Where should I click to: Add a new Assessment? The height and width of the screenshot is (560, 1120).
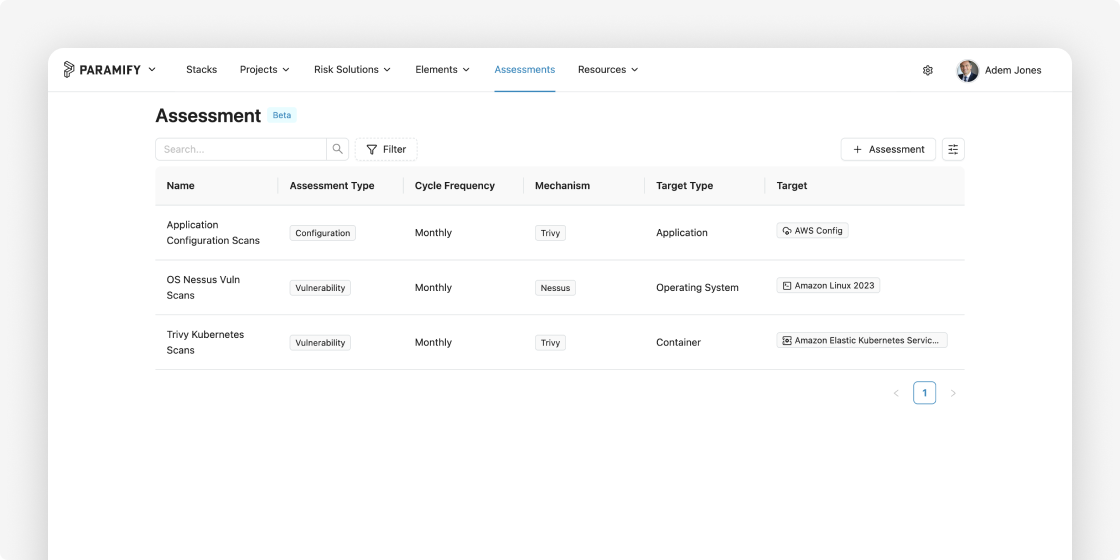pos(888,149)
